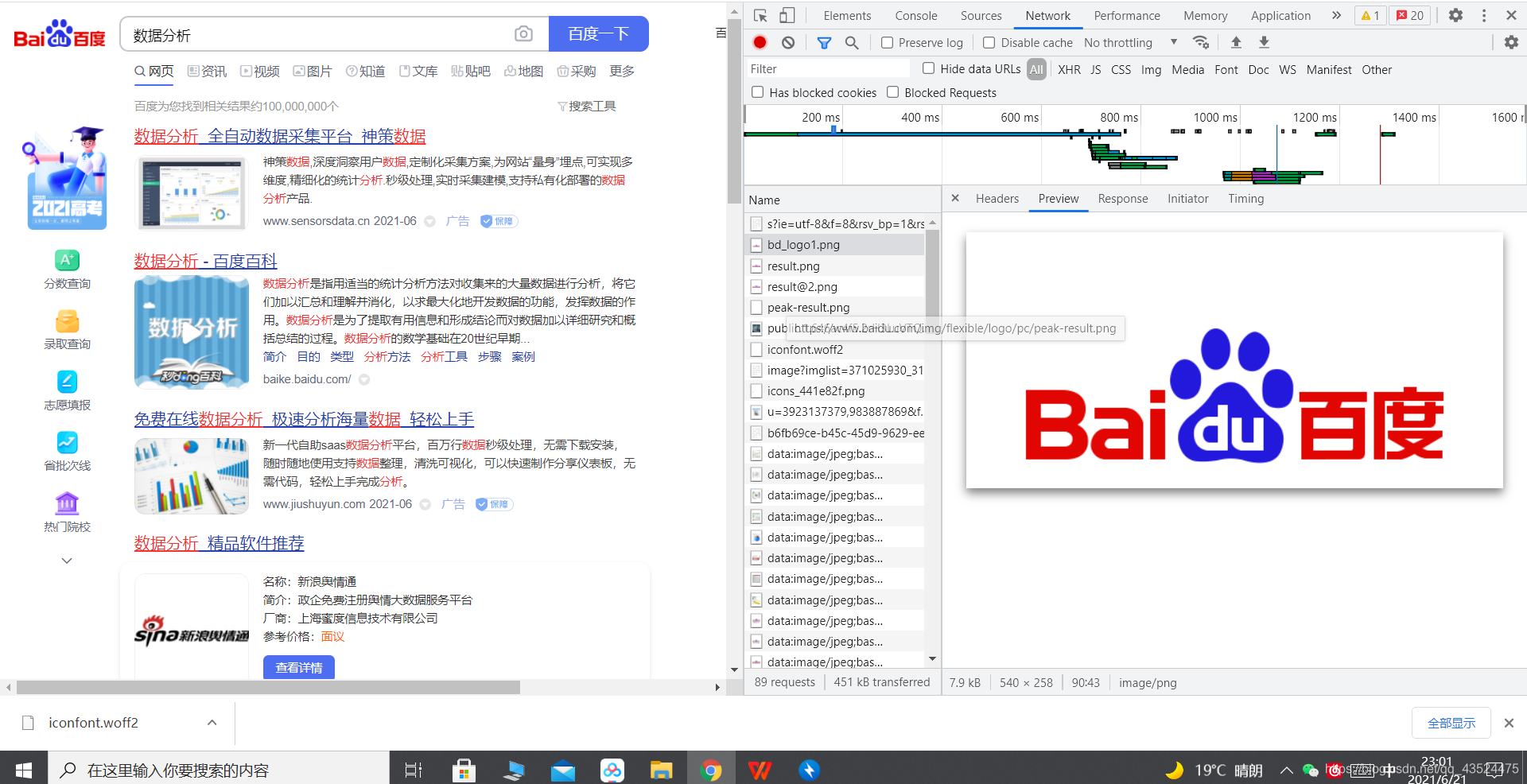
Task: Check Has blocked cookies
Action: pyautogui.click(x=758, y=92)
